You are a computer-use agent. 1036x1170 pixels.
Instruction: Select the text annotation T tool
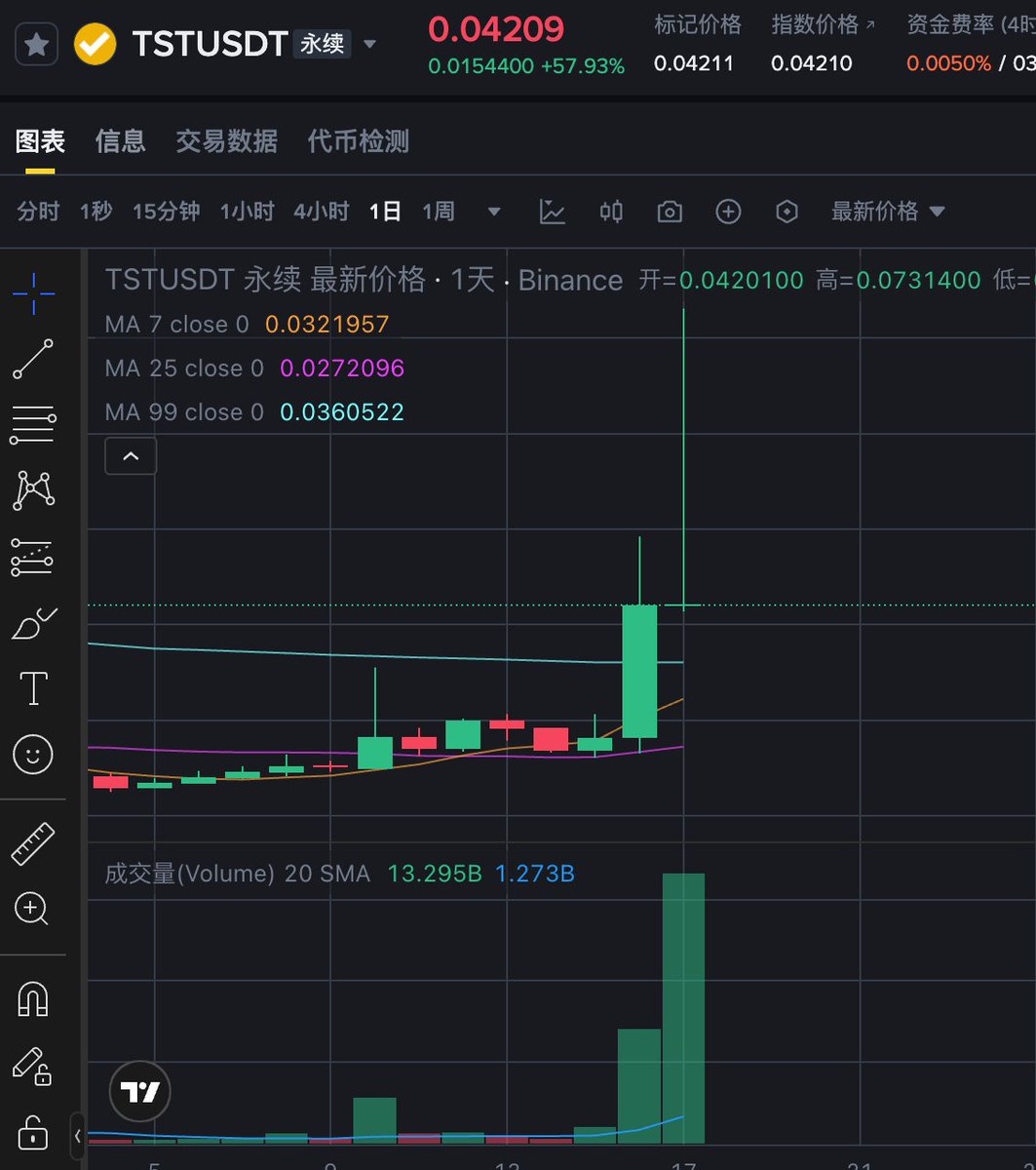33,688
